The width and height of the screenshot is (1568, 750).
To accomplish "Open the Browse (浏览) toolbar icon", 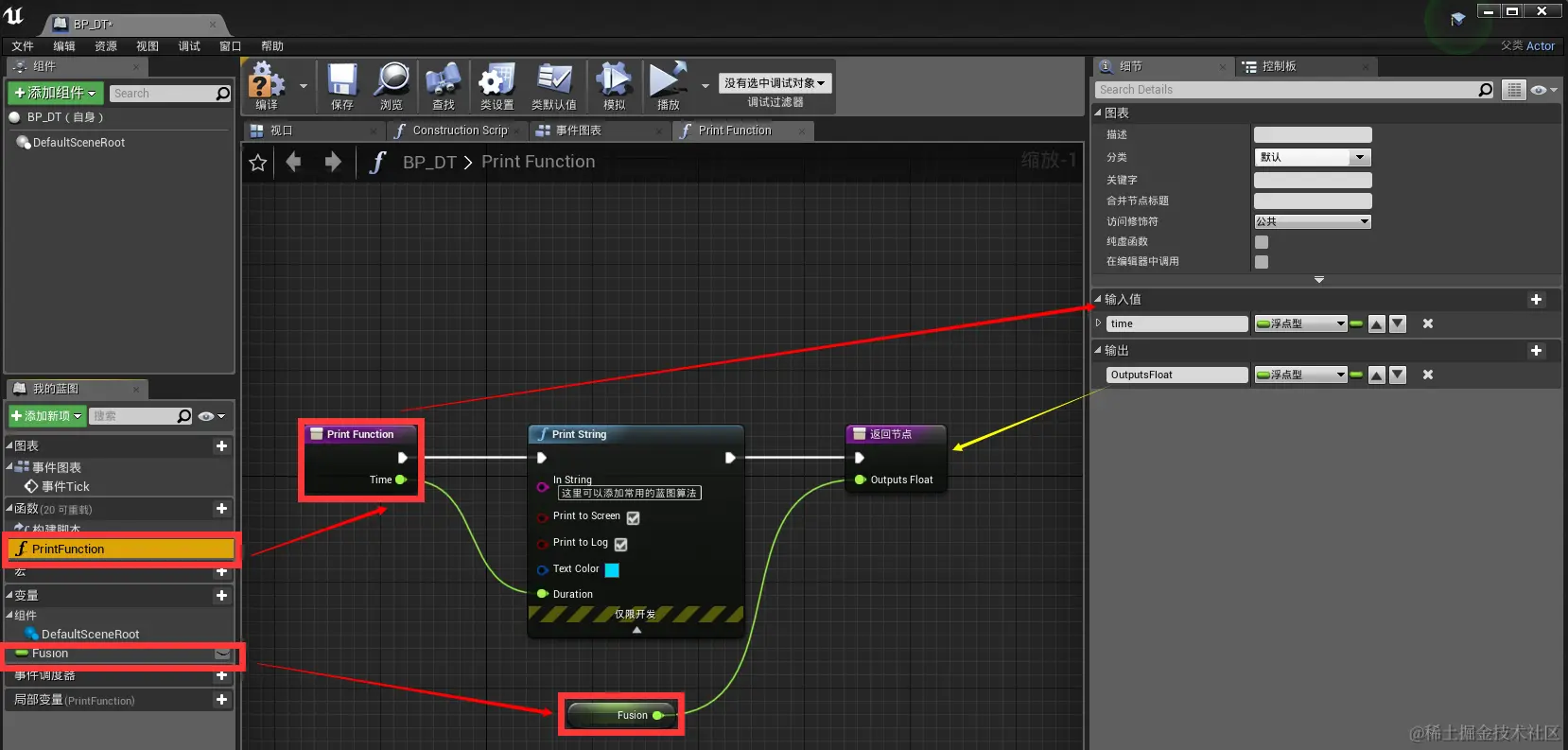I will [392, 86].
